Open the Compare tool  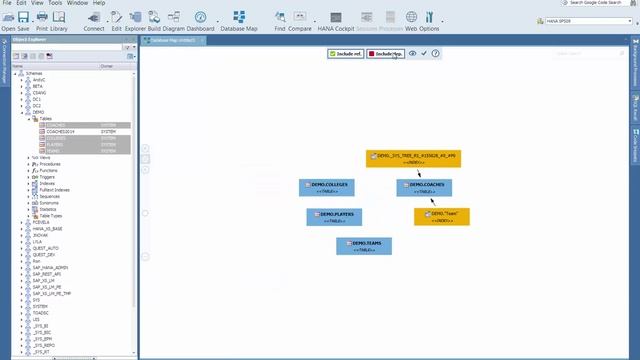(x=300, y=21)
